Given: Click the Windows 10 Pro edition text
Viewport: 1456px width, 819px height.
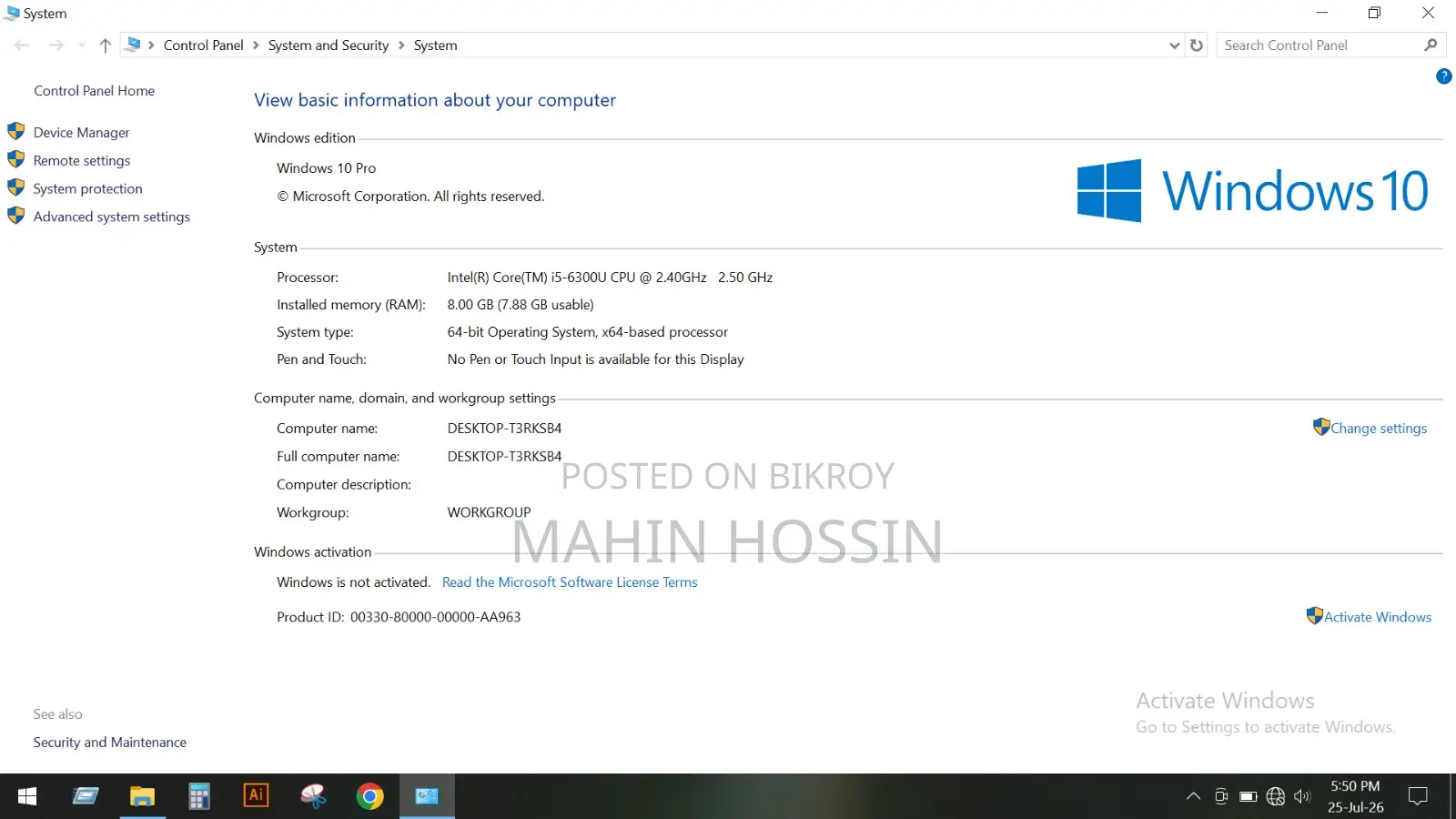Looking at the screenshot, I should pyautogui.click(x=326, y=168).
